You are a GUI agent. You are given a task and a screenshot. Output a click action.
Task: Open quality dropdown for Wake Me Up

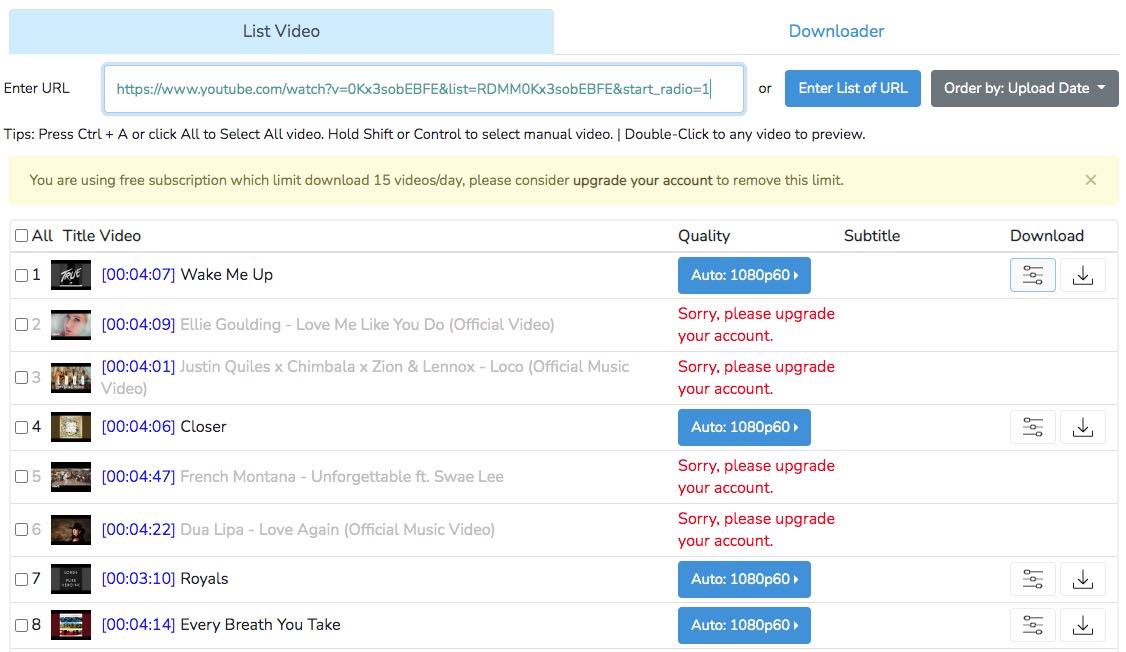click(x=744, y=275)
